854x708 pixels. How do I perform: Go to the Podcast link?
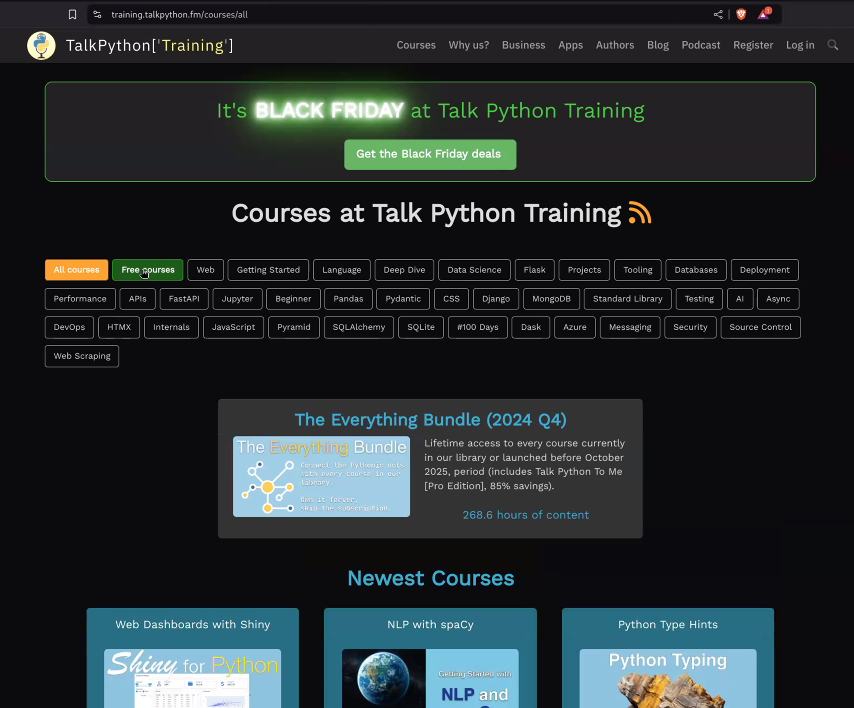[x=701, y=45]
